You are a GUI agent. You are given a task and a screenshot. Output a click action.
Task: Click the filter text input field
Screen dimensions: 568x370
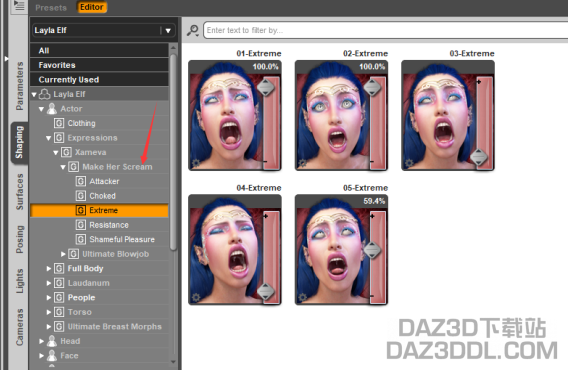pos(385,30)
